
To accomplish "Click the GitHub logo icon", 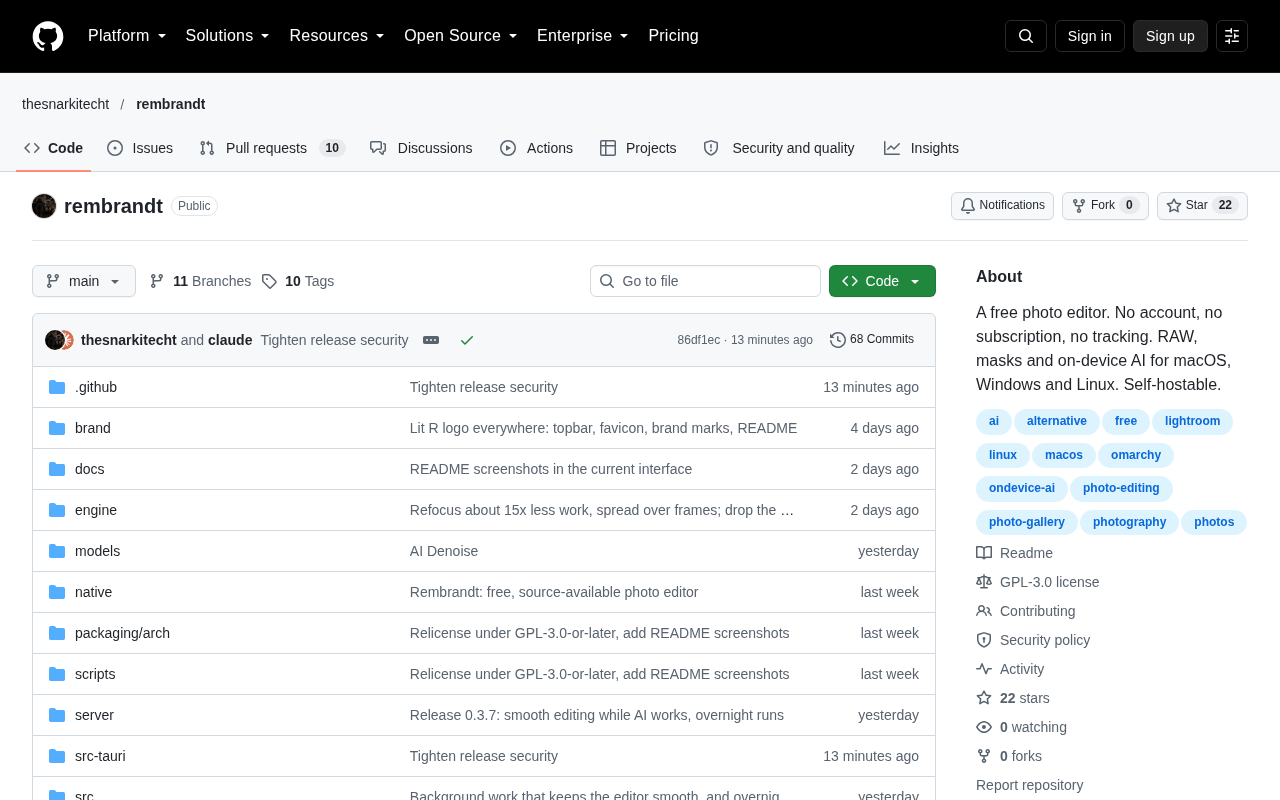I will tap(48, 36).
